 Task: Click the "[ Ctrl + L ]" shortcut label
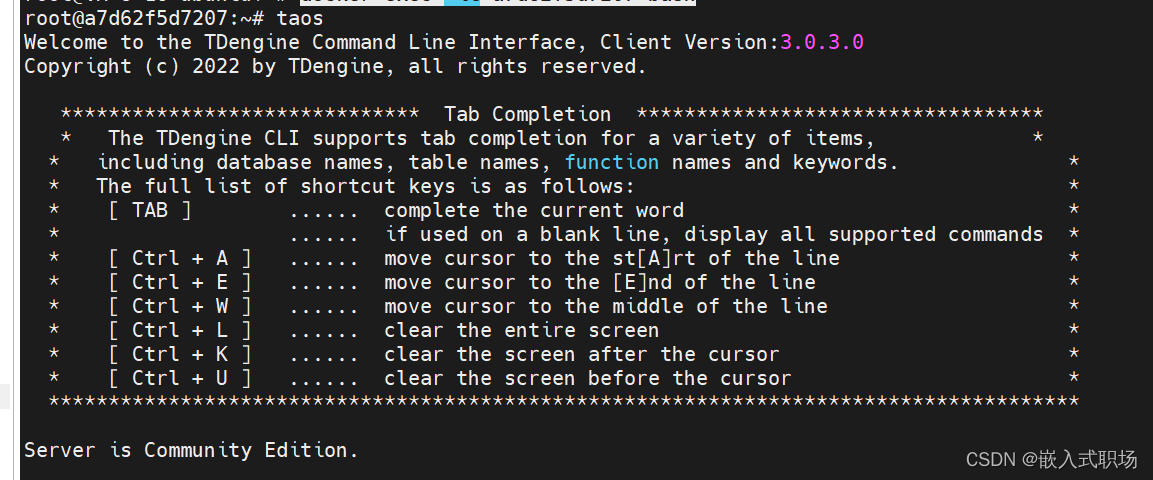coord(180,330)
